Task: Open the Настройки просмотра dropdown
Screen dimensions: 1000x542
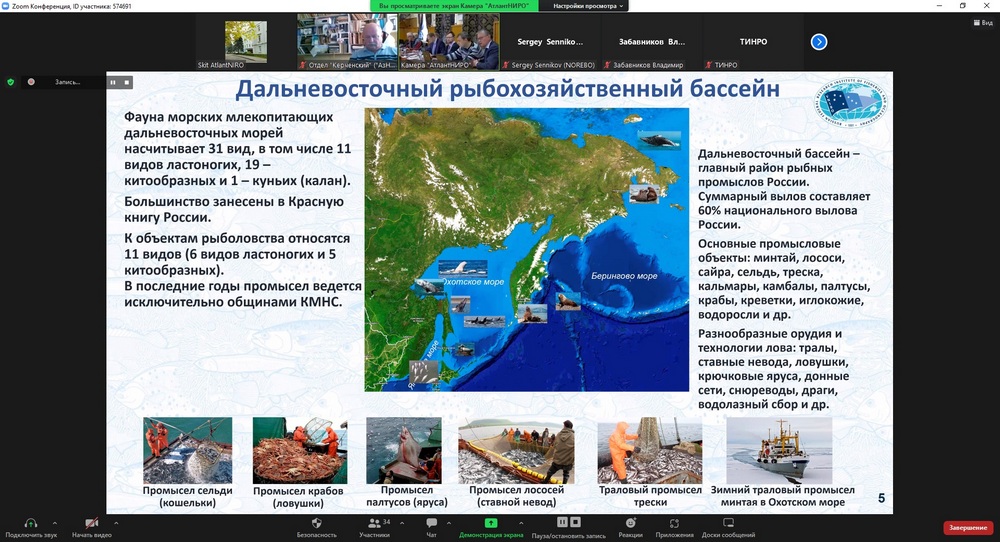Action: (587, 6)
